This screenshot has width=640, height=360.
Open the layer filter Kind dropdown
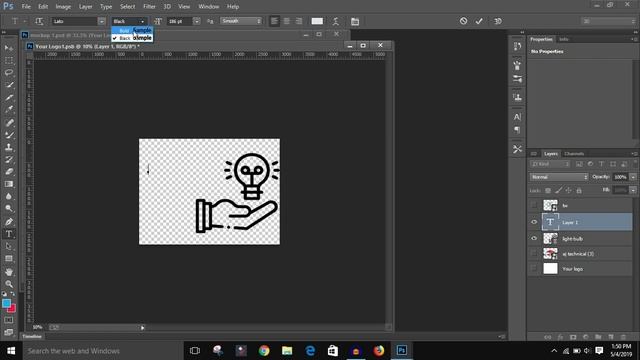click(550, 164)
